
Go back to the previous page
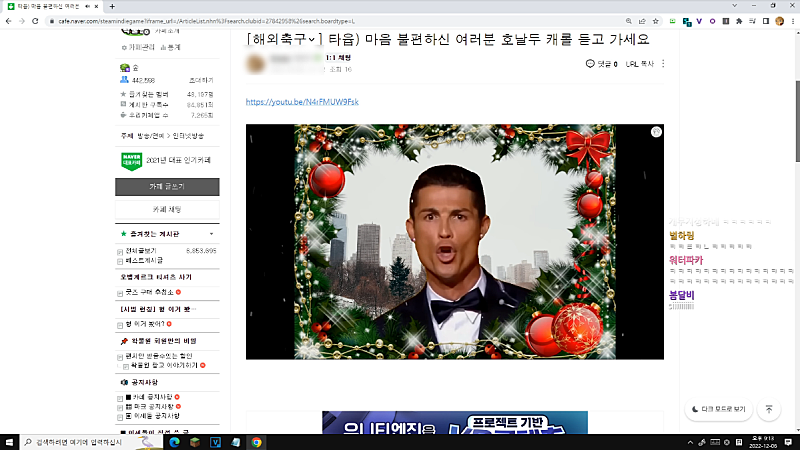[9, 21]
